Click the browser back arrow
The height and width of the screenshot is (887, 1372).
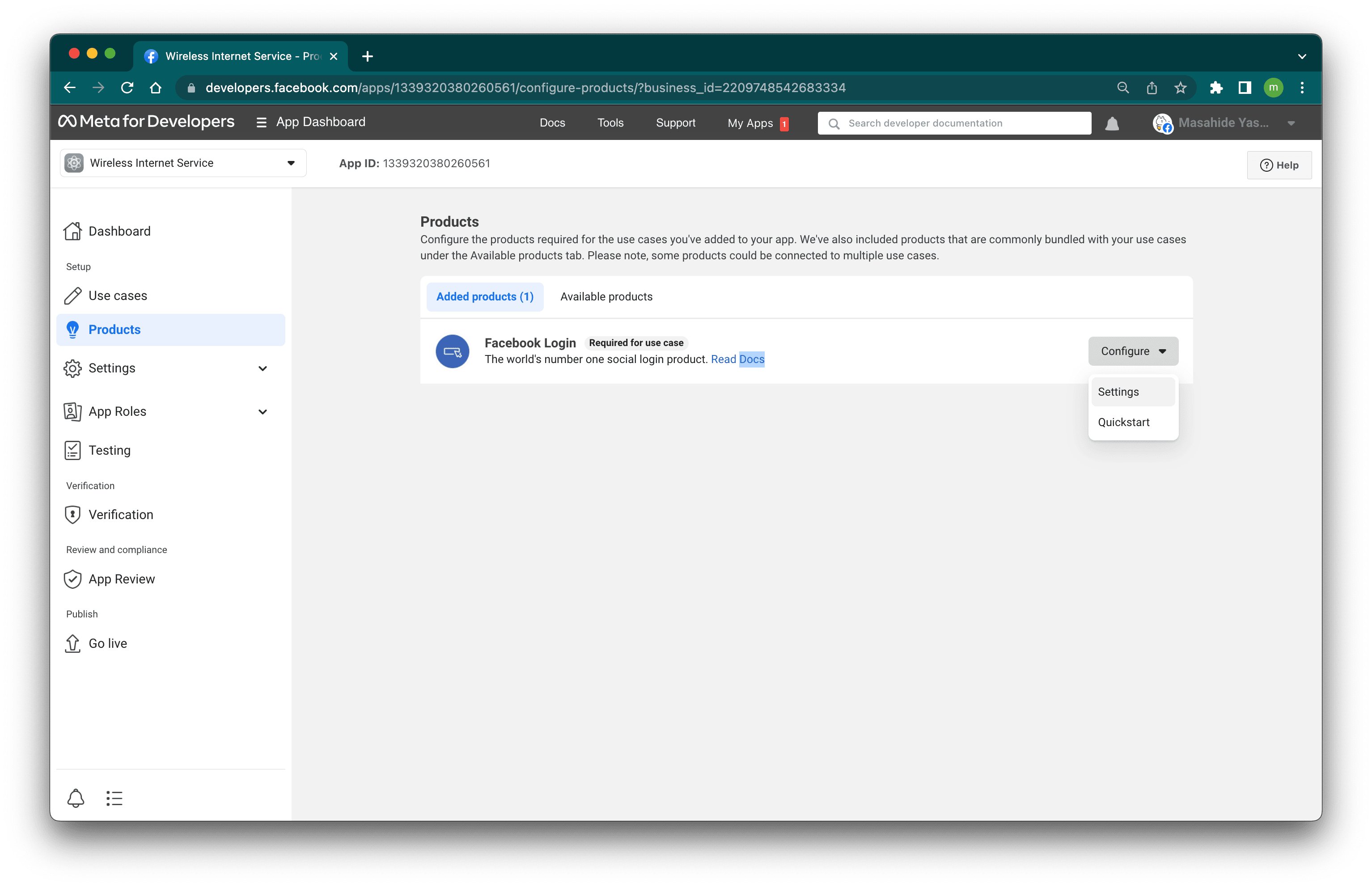[x=70, y=88]
